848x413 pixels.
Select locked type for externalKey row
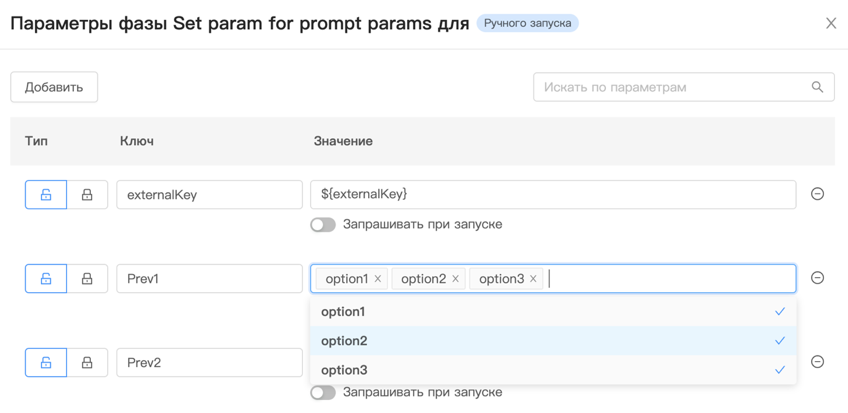(x=87, y=195)
